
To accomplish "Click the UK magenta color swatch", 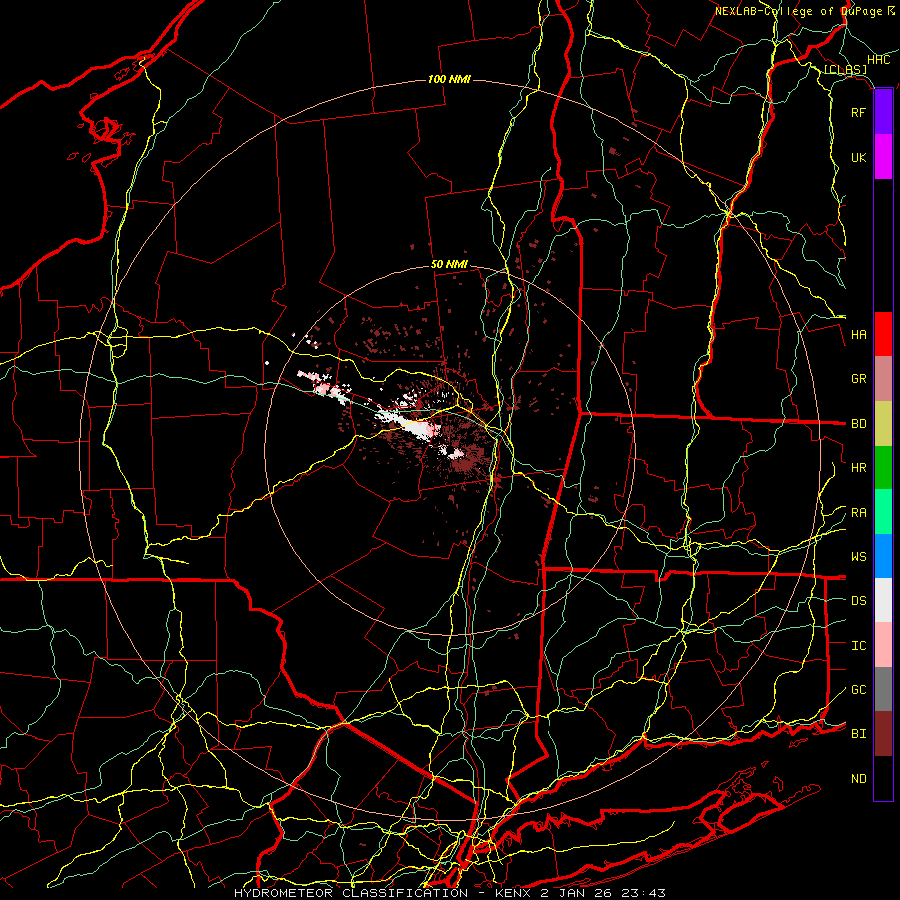I will click(x=883, y=157).
